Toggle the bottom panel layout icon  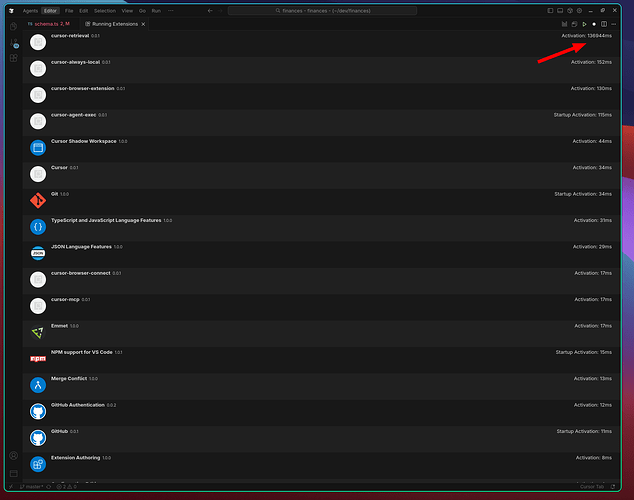point(560,11)
